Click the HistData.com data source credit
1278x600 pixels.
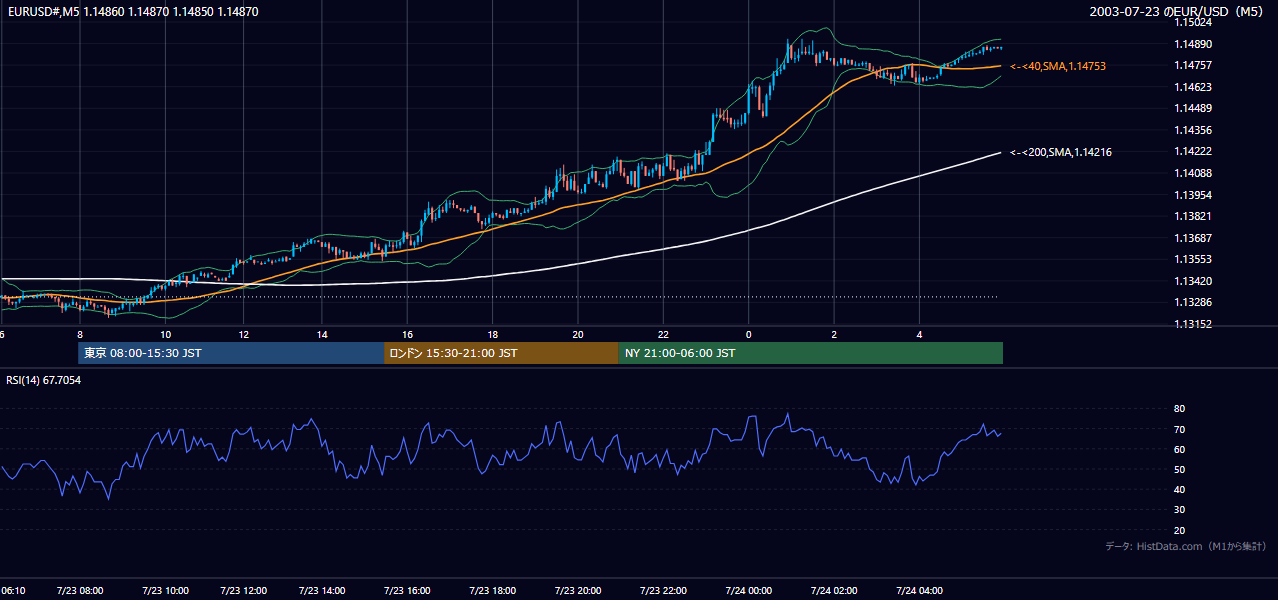point(1185,546)
